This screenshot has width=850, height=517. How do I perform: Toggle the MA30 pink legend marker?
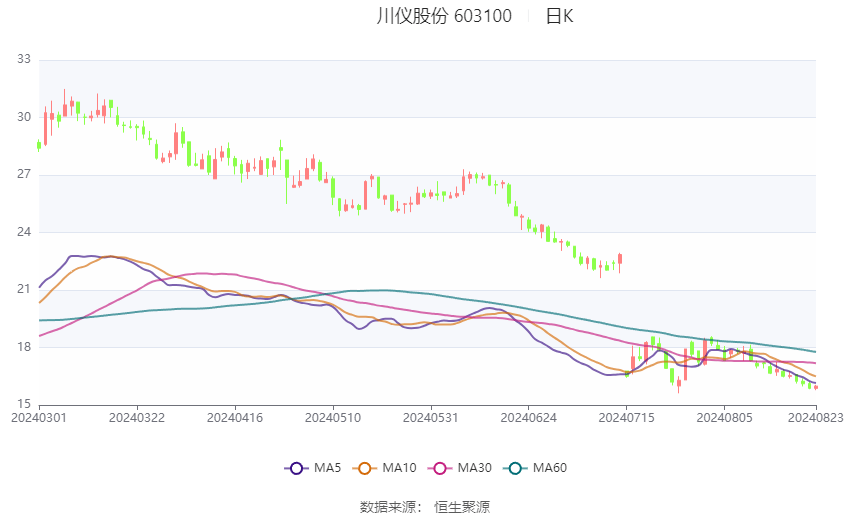click(440, 468)
